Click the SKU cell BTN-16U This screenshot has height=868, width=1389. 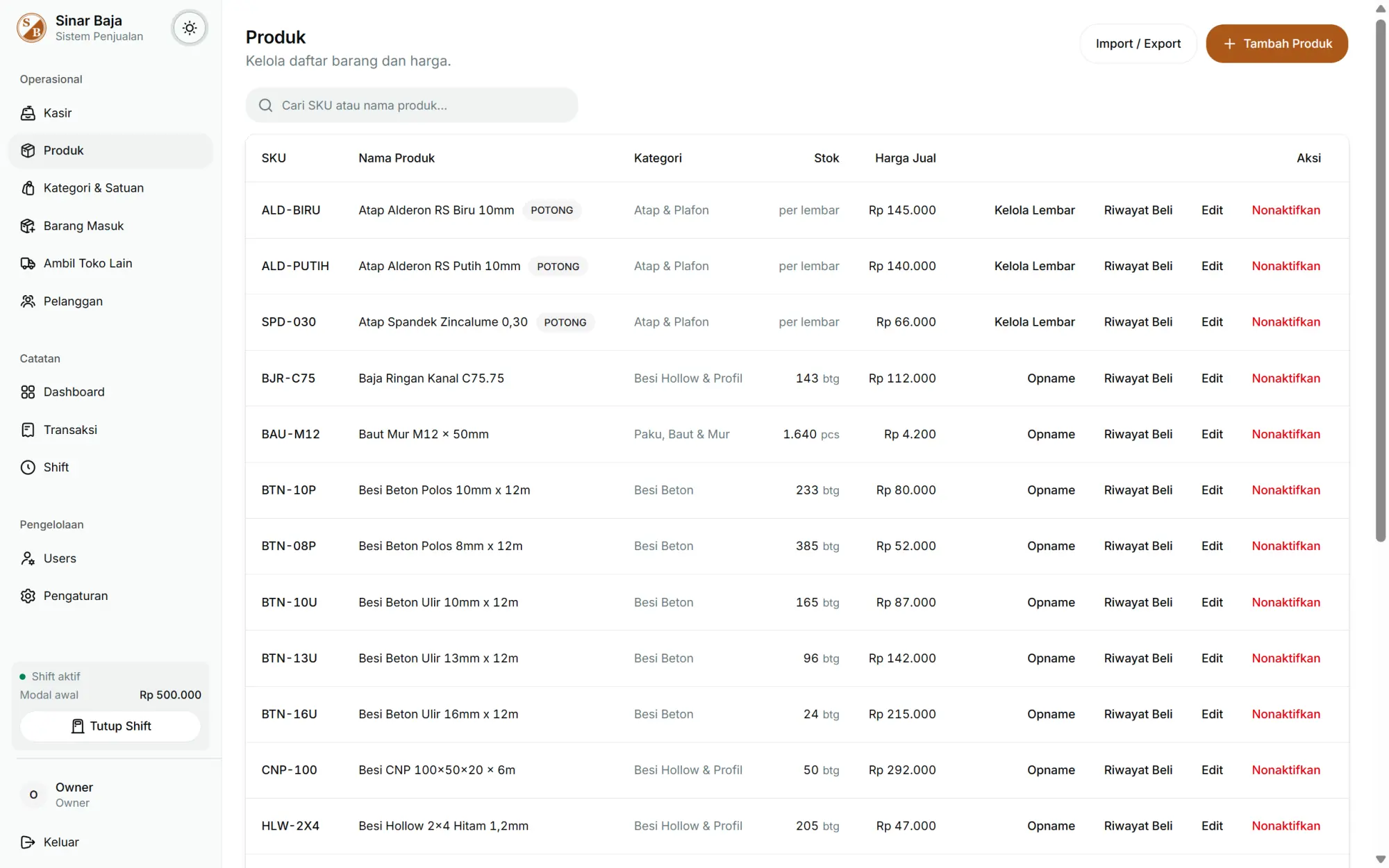(x=289, y=715)
